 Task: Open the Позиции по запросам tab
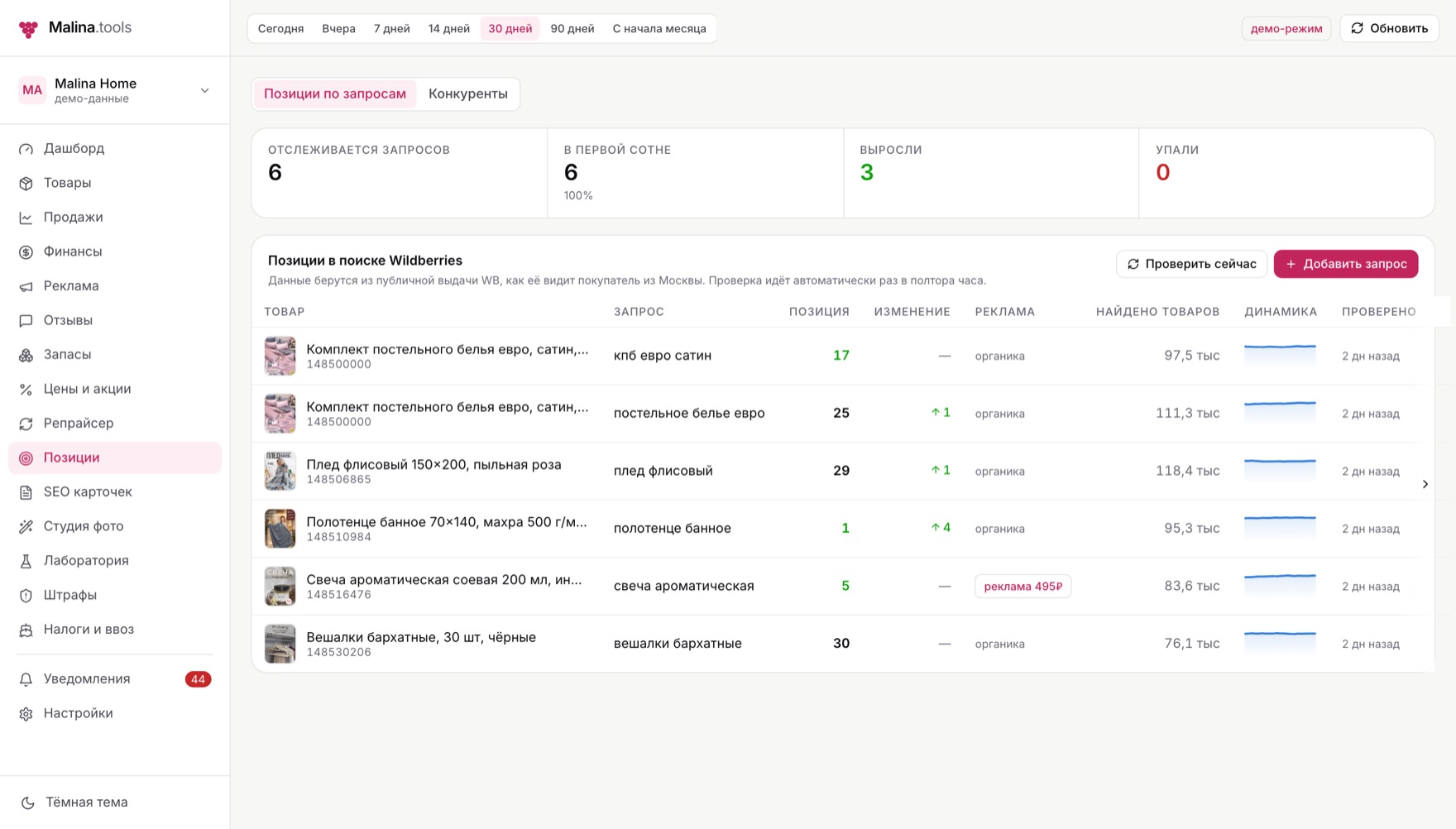pos(335,94)
